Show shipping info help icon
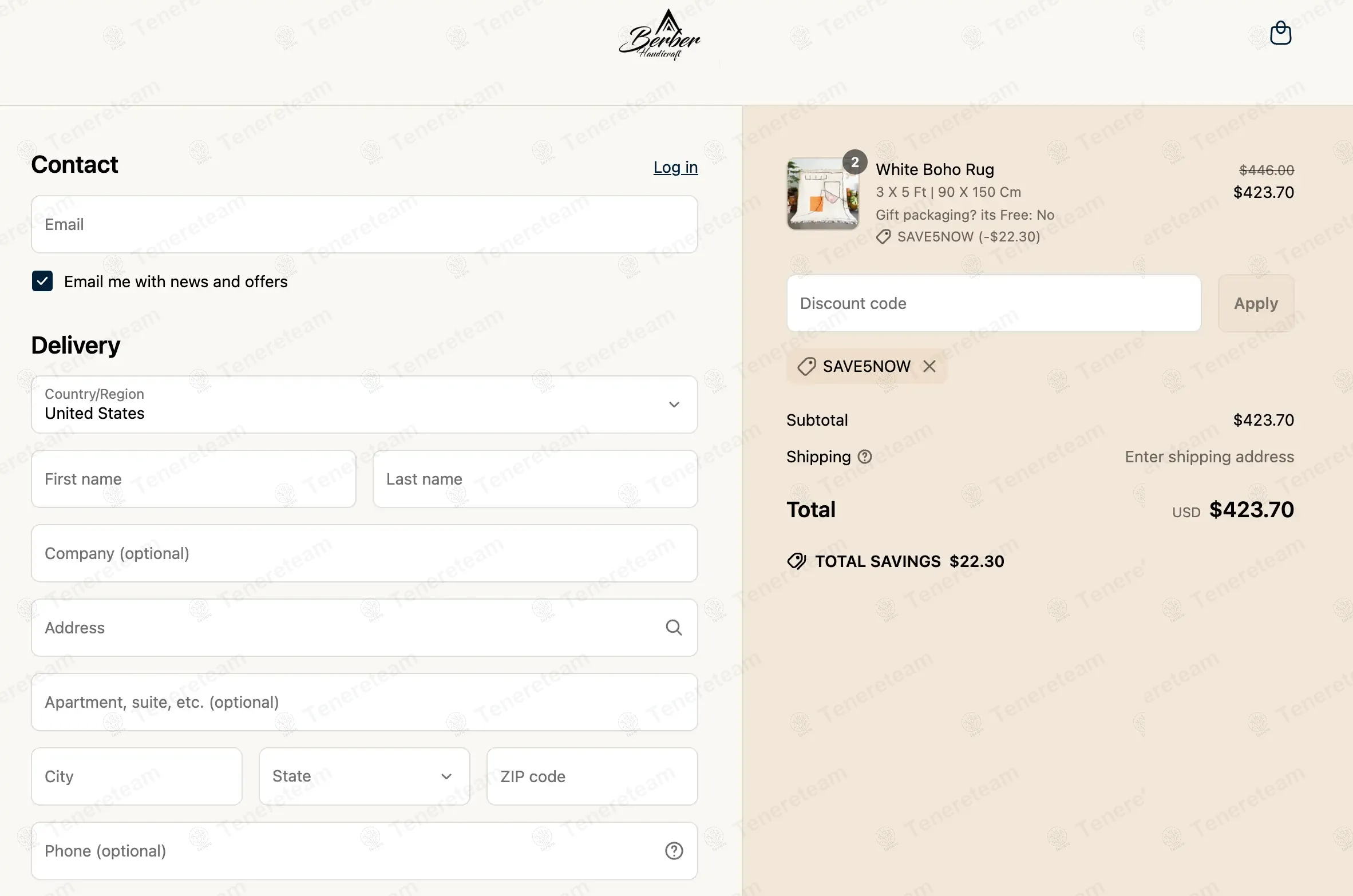The image size is (1353, 896). coord(865,457)
